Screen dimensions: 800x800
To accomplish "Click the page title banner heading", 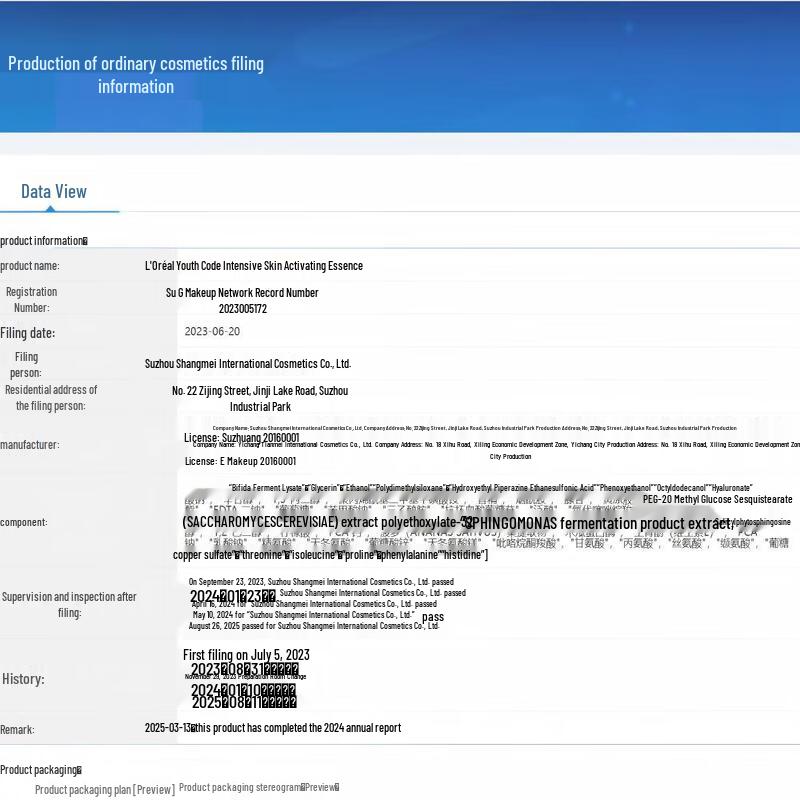I will [136, 75].
